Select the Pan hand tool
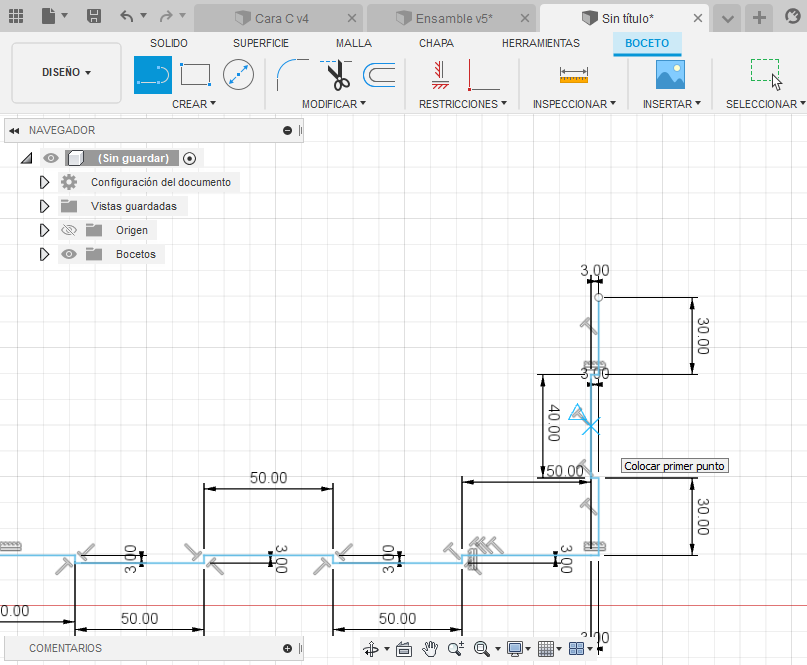This screenshot has width=807, height=665. click(x=430, y=649)
